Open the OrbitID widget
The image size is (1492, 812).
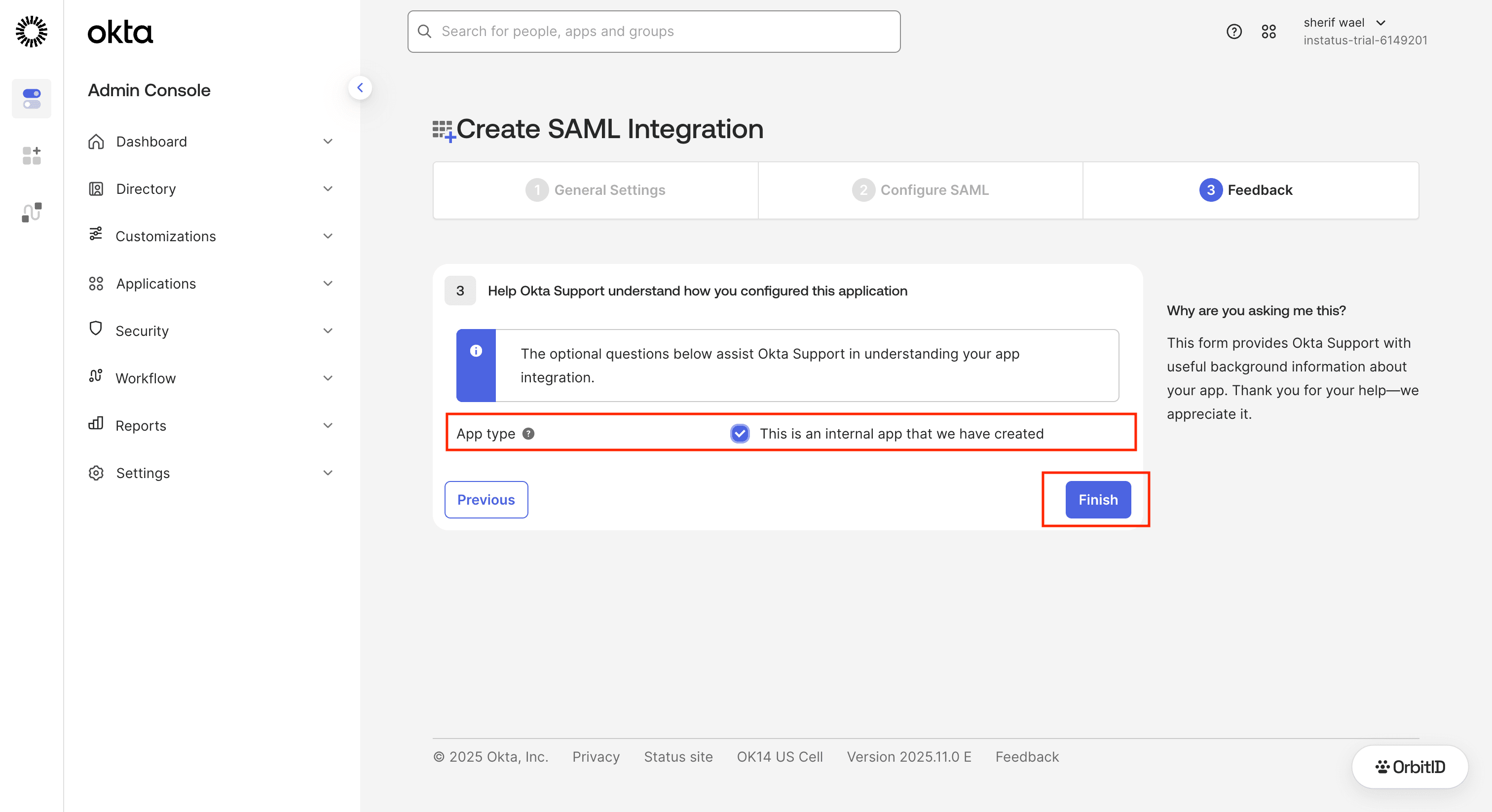[x=1409, y=767]
